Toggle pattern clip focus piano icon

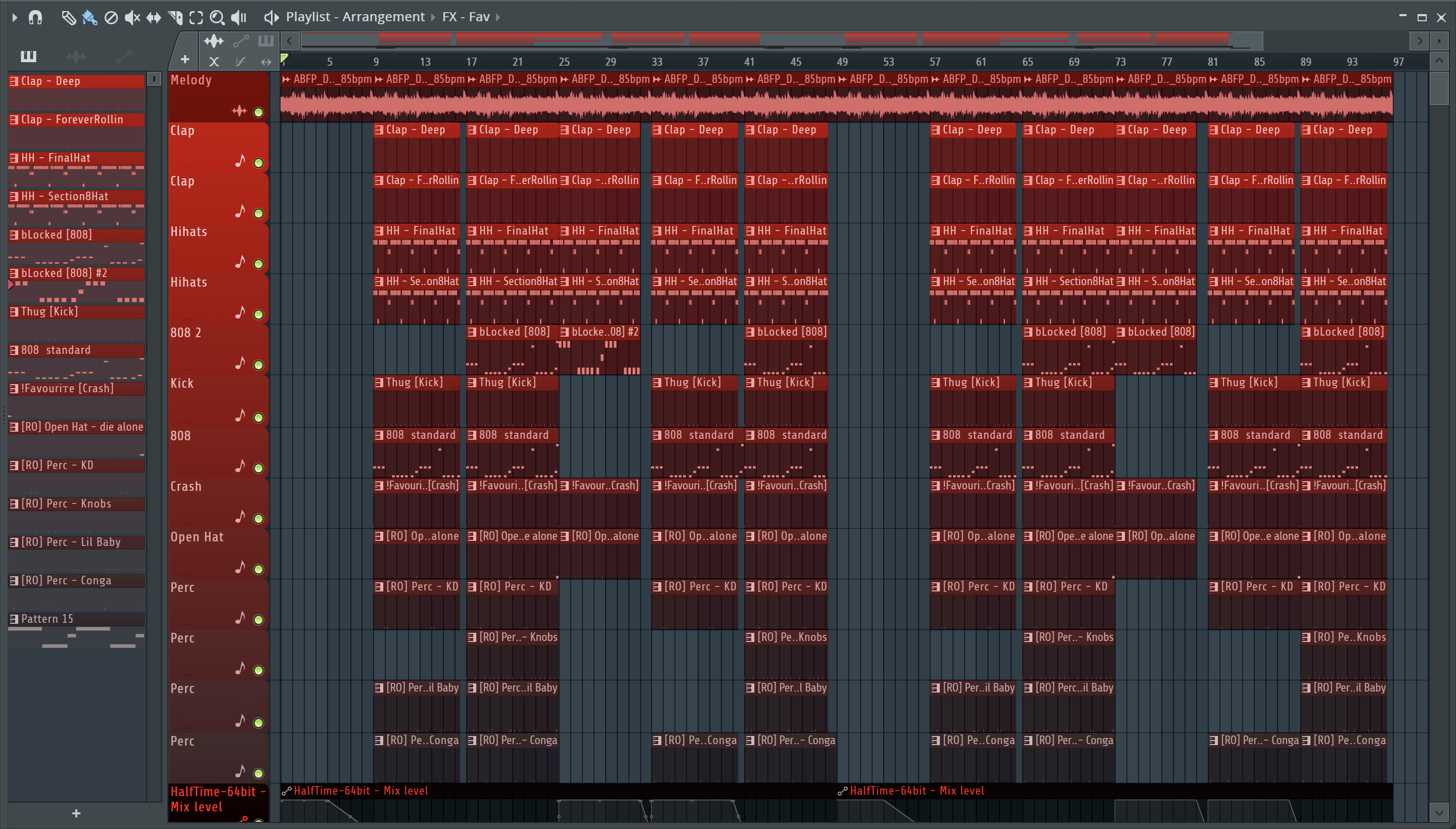pos(266,41)
